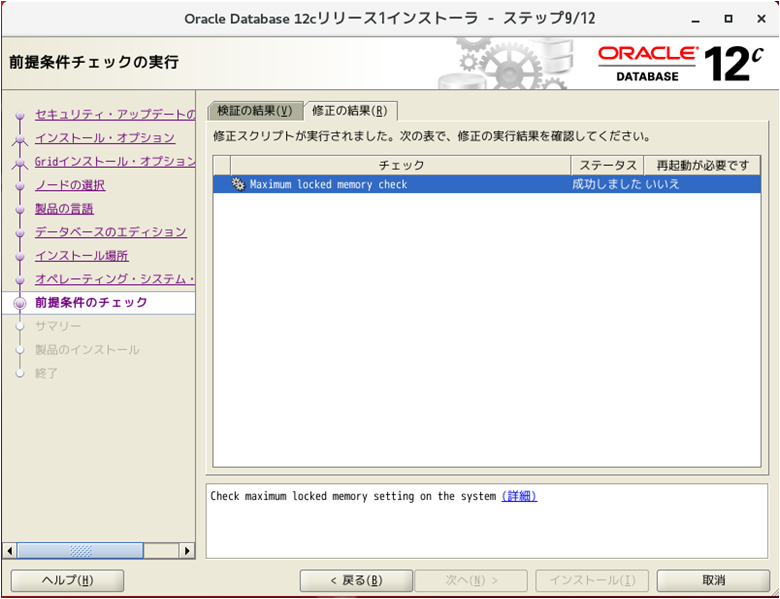Click the right arrow of the sidebar scrollbar

187,551
